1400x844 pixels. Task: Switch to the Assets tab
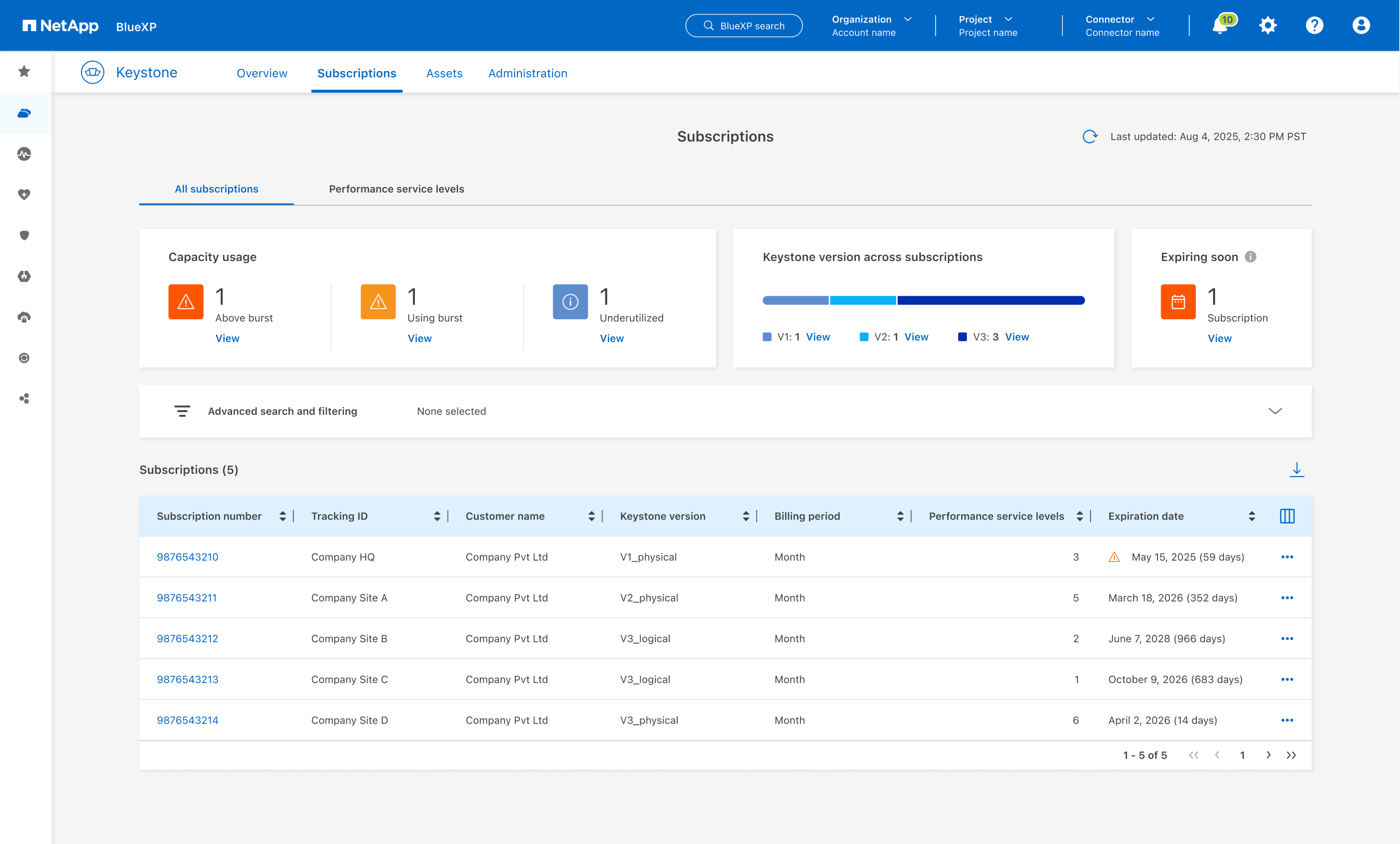(444, 73)
